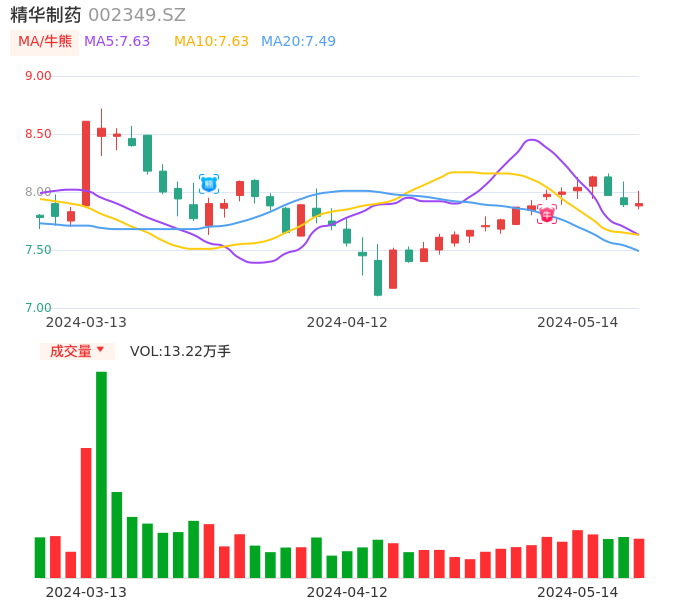Click the pink bull signal marker
686x606 pixels.
click(547, 214)
